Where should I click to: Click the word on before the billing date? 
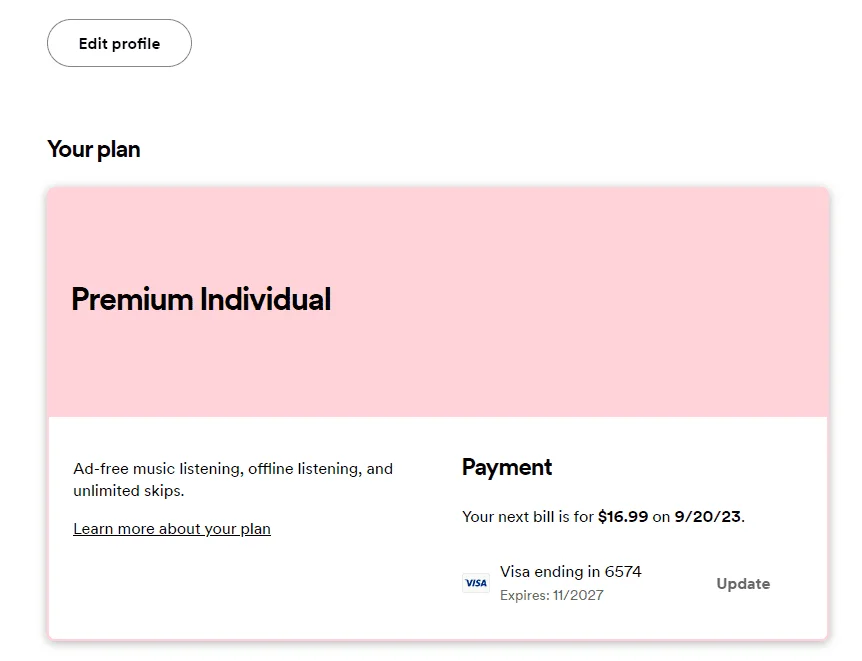pos(661,517)
